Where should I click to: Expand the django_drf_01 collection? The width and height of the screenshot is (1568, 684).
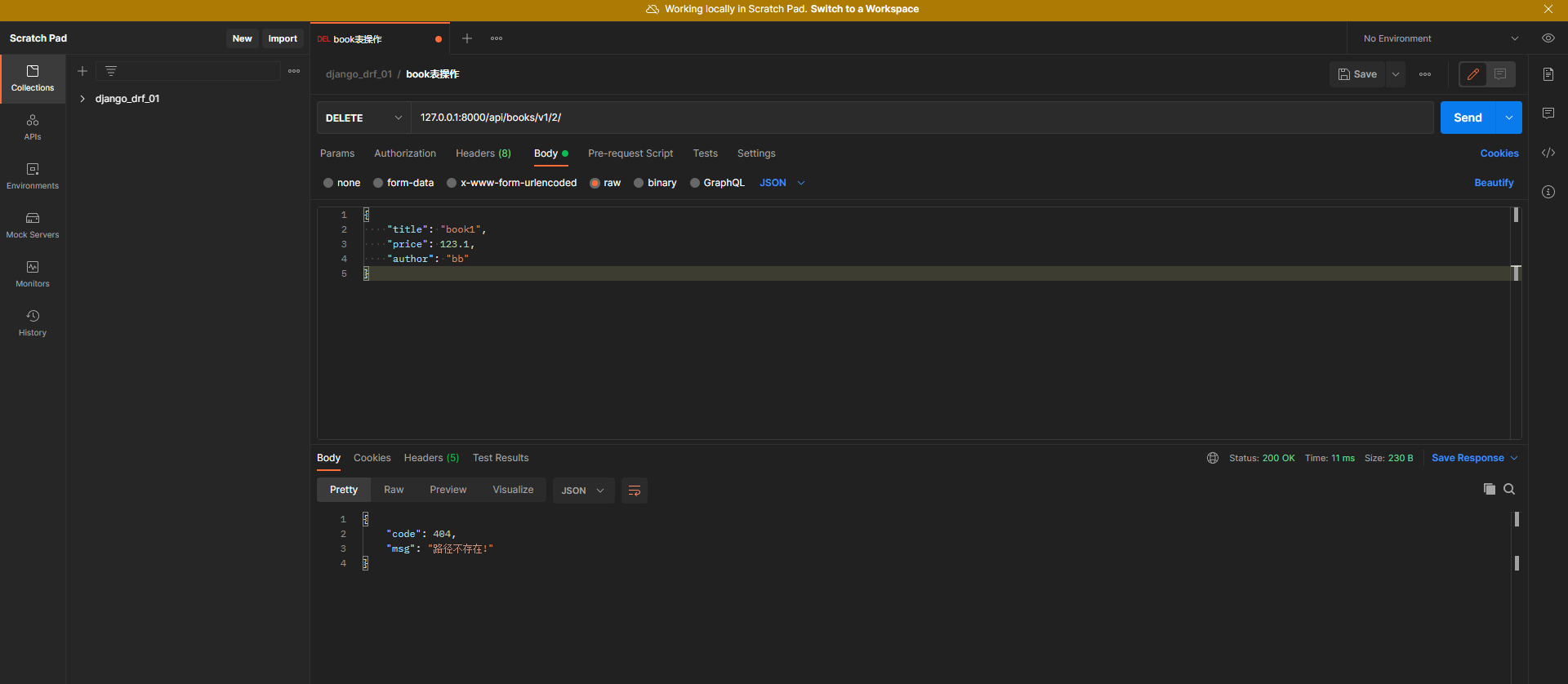click(82, 99)
